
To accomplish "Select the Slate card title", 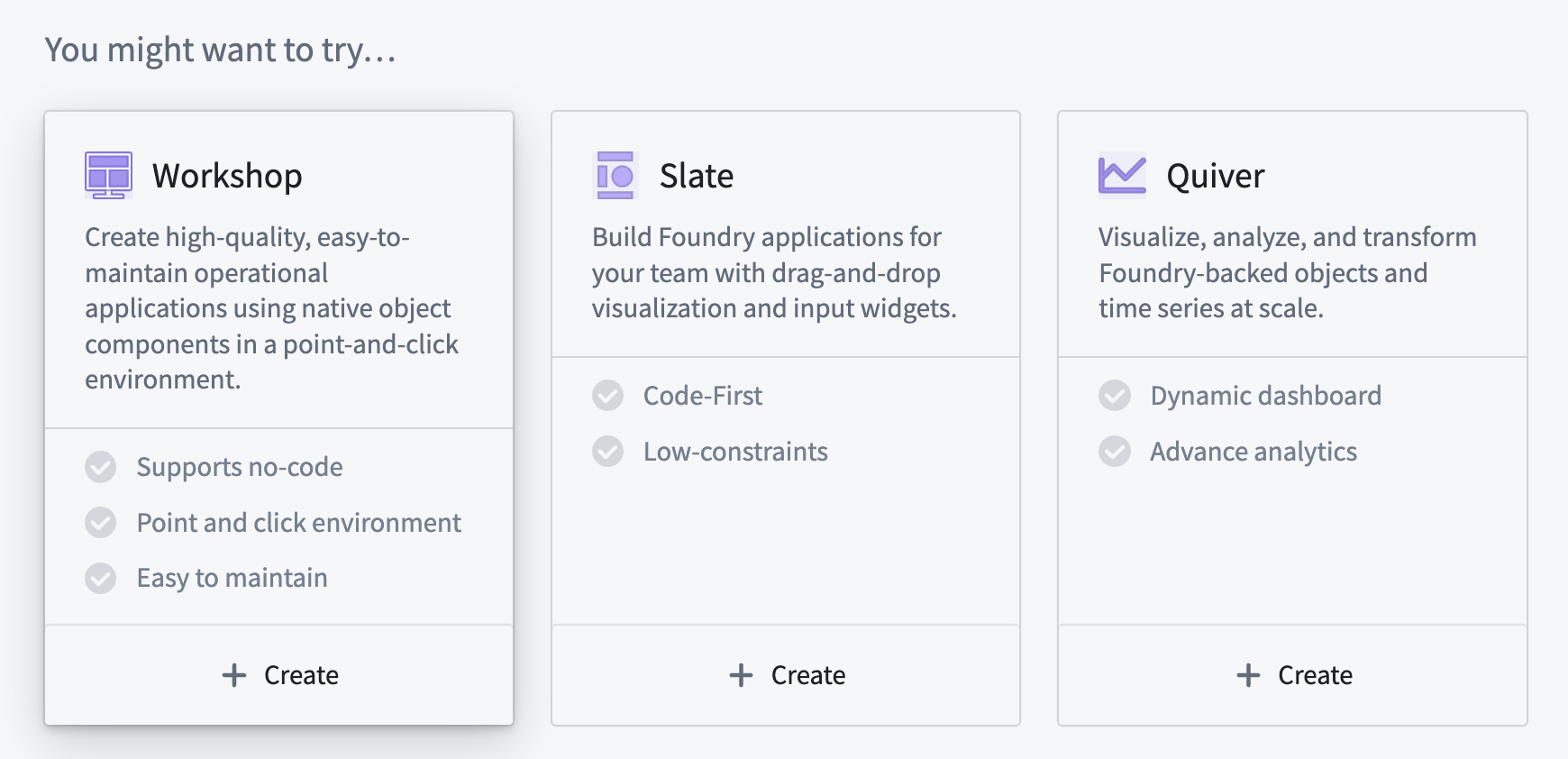I will click(697, 176).
